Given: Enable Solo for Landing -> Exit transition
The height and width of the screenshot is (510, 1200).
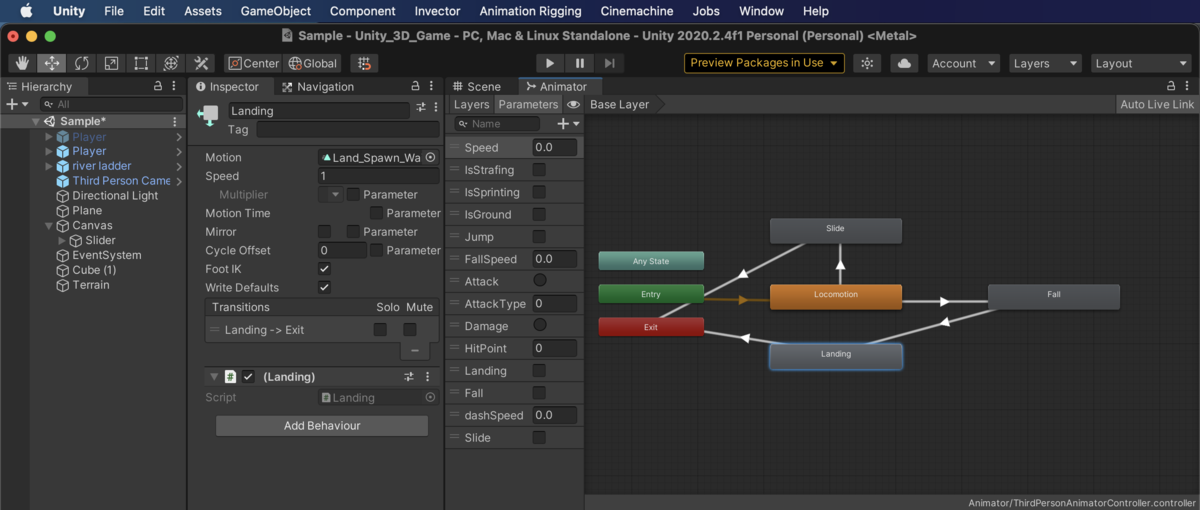Looking at the screenshot, I should [x=380, y=330].
